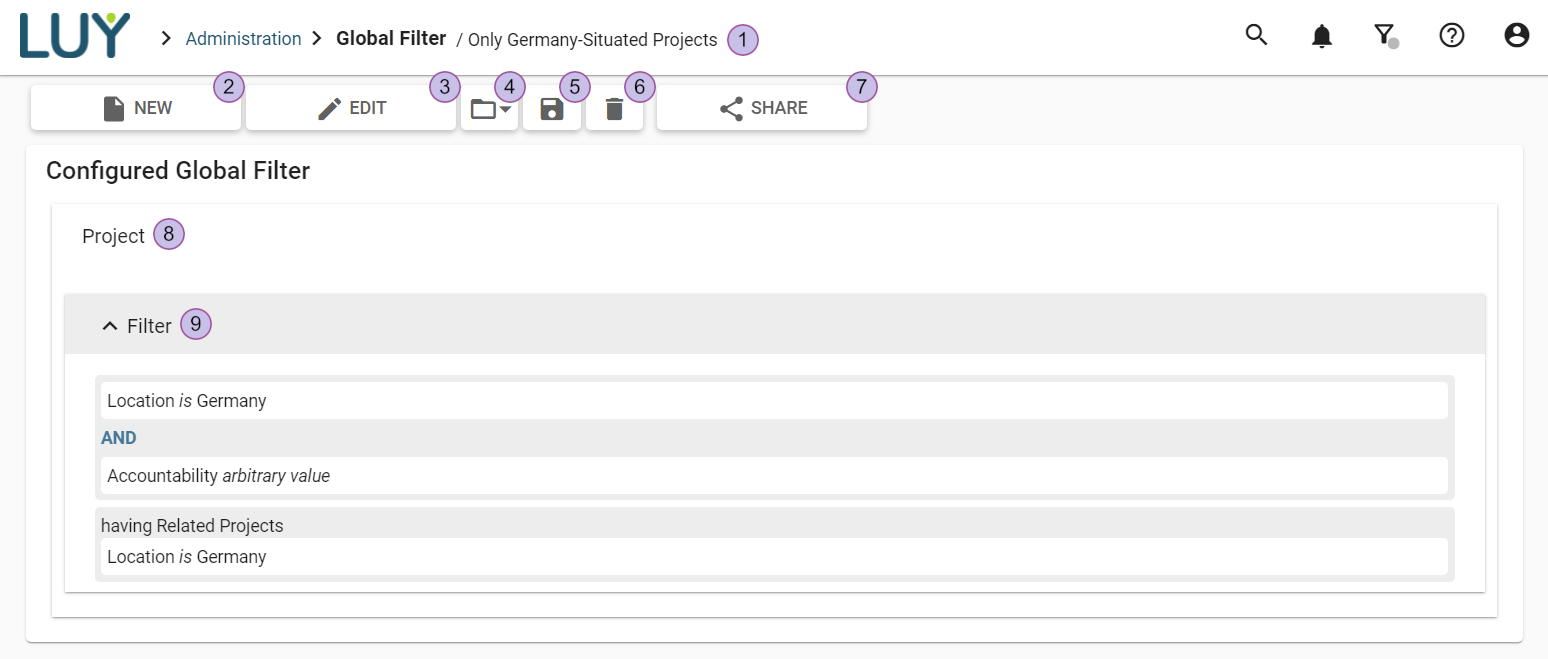Select the Global Filter breadcrumb
This screenshot has width=1548, height=659.
pyautogui.click(x=391, y=39)
